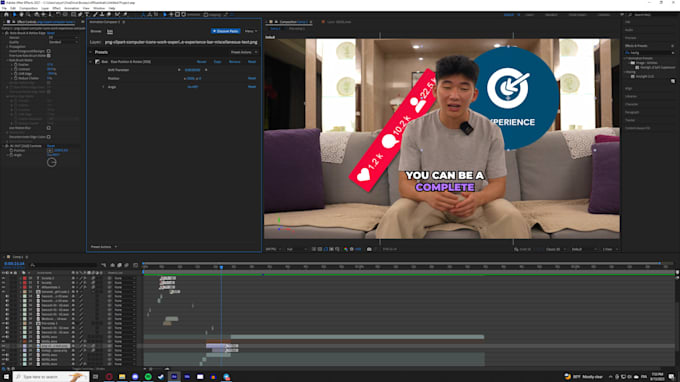The height and width of the screenshot is (382, 680).
Task: Open the Opera browser from taskbar
Action: 109,377
